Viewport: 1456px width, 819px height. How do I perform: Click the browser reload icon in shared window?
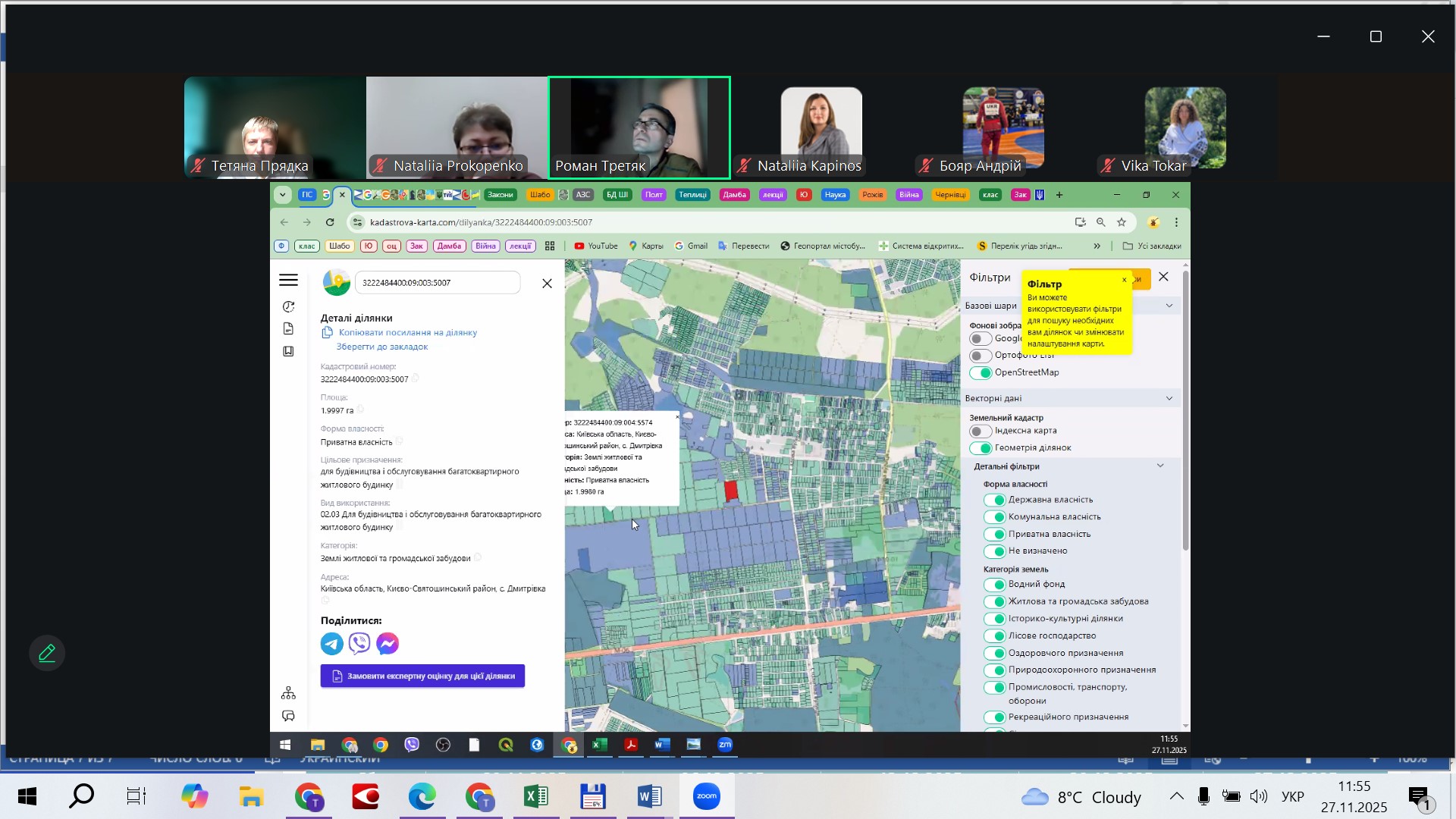tap(330, 222)
